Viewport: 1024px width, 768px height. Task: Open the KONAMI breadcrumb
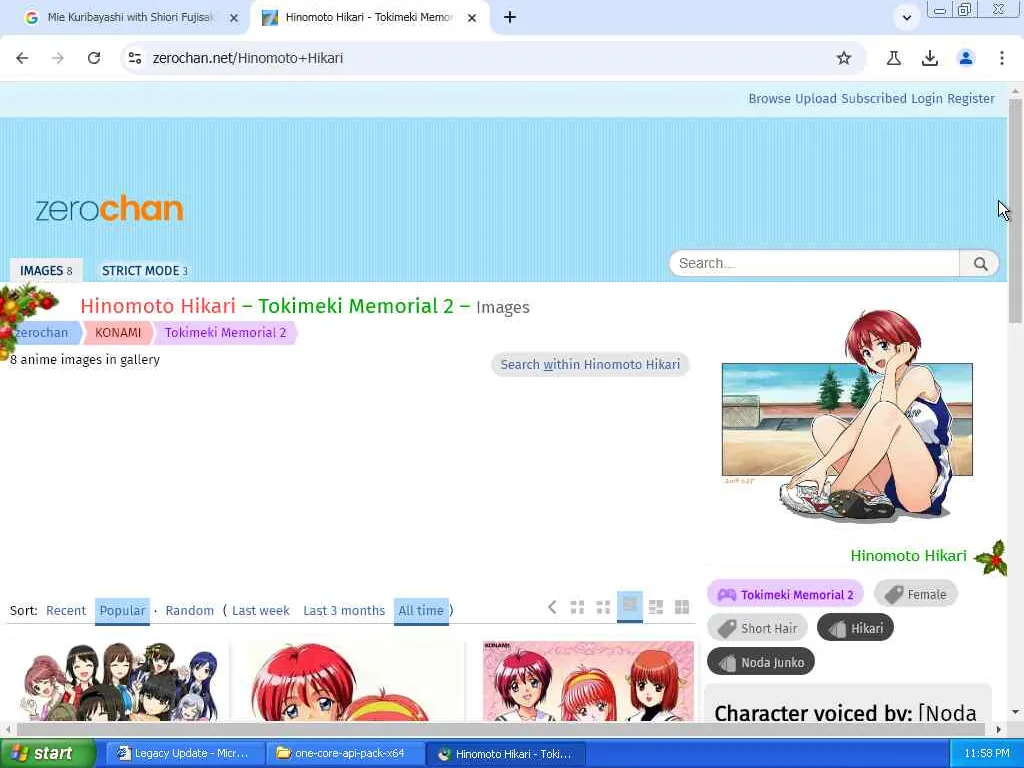[118, 332]
